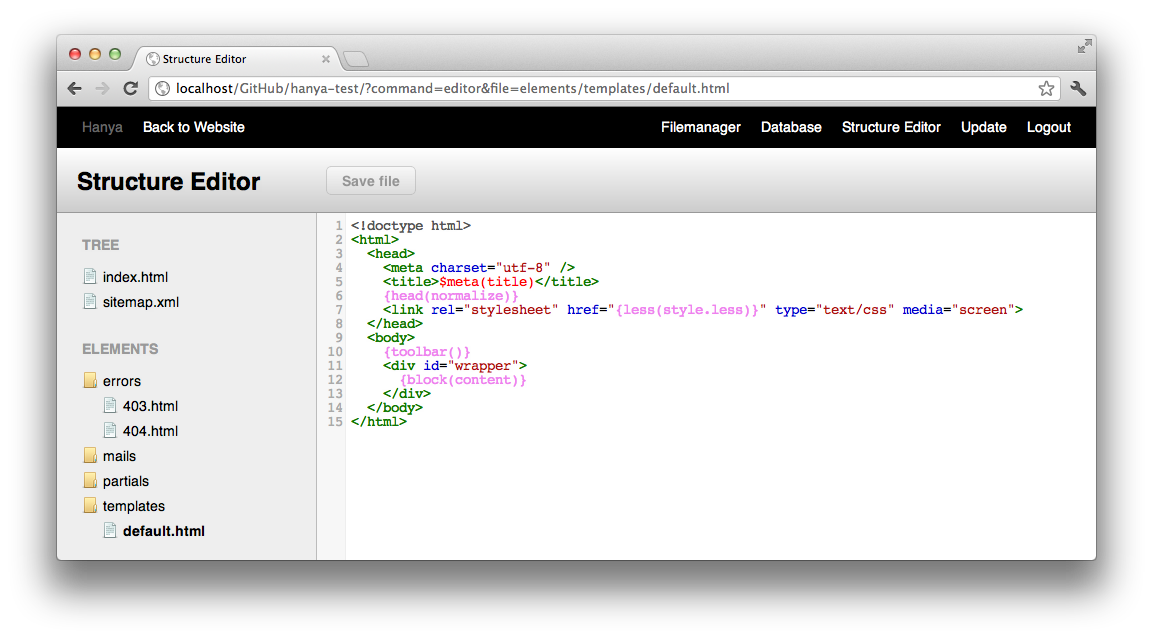The height and width of the screenshot is (639, 1153).
Task: Expand the mails folder
Action: coord(116,455)
